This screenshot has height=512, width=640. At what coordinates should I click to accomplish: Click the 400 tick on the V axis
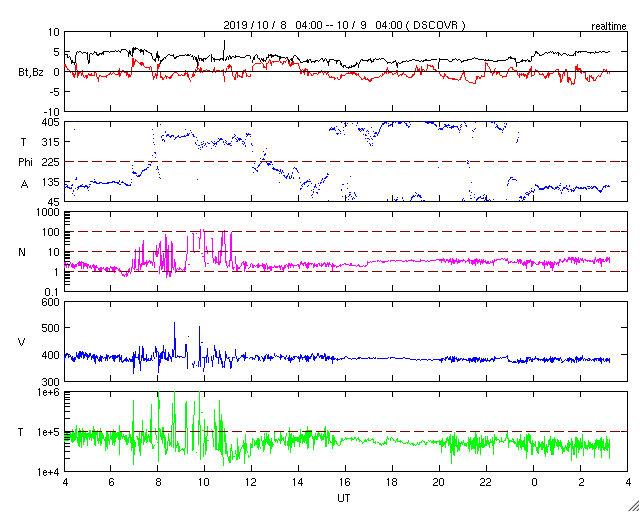click(x=51, y=355)
